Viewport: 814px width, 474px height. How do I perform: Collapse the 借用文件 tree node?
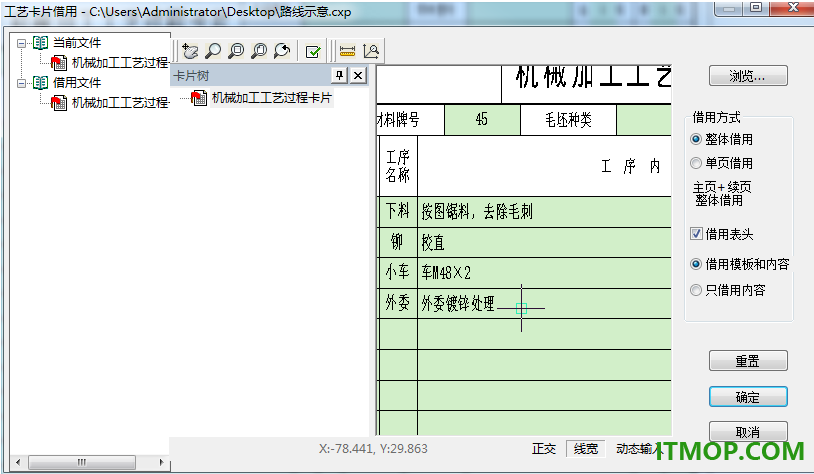point(21,83)
